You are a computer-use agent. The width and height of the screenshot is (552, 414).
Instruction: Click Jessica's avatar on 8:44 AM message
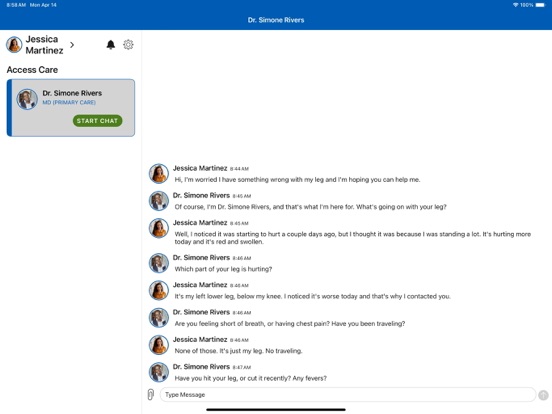159,174
